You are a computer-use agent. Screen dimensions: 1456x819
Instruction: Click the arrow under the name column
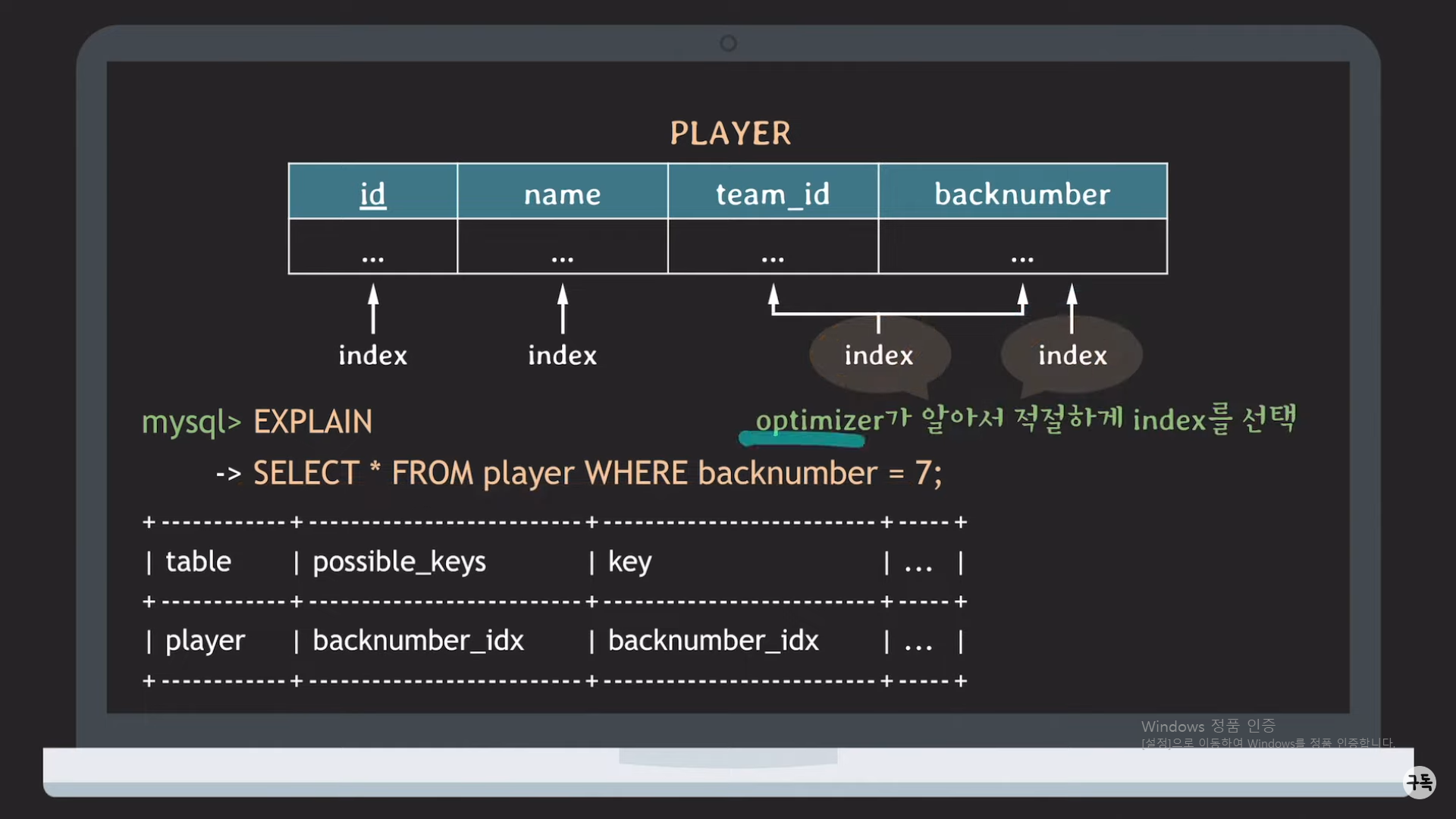click(563, 308)
